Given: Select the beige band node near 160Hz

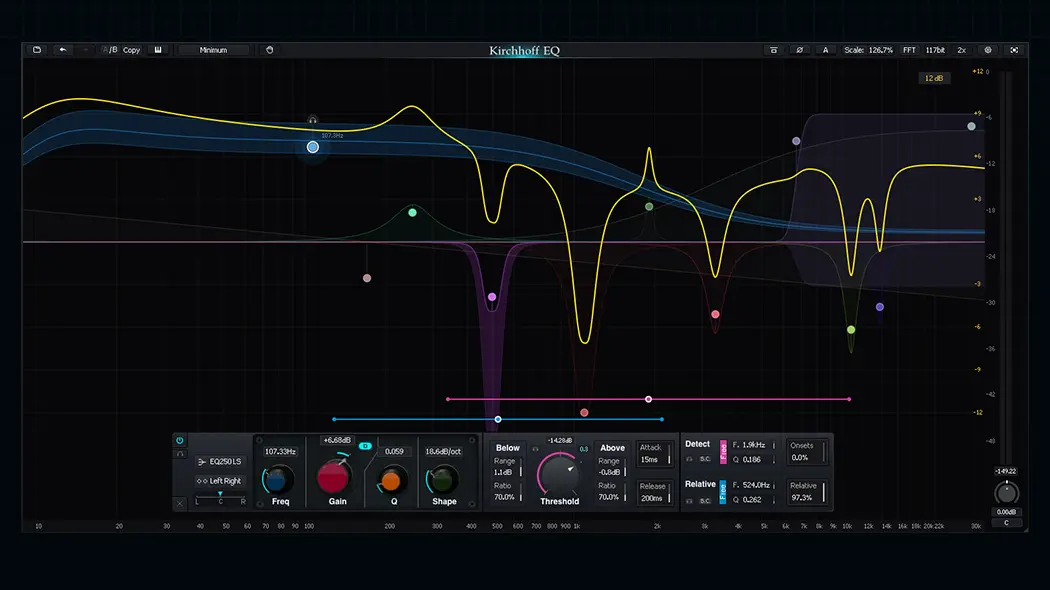Looking at the screenshot, I should 367,278.
